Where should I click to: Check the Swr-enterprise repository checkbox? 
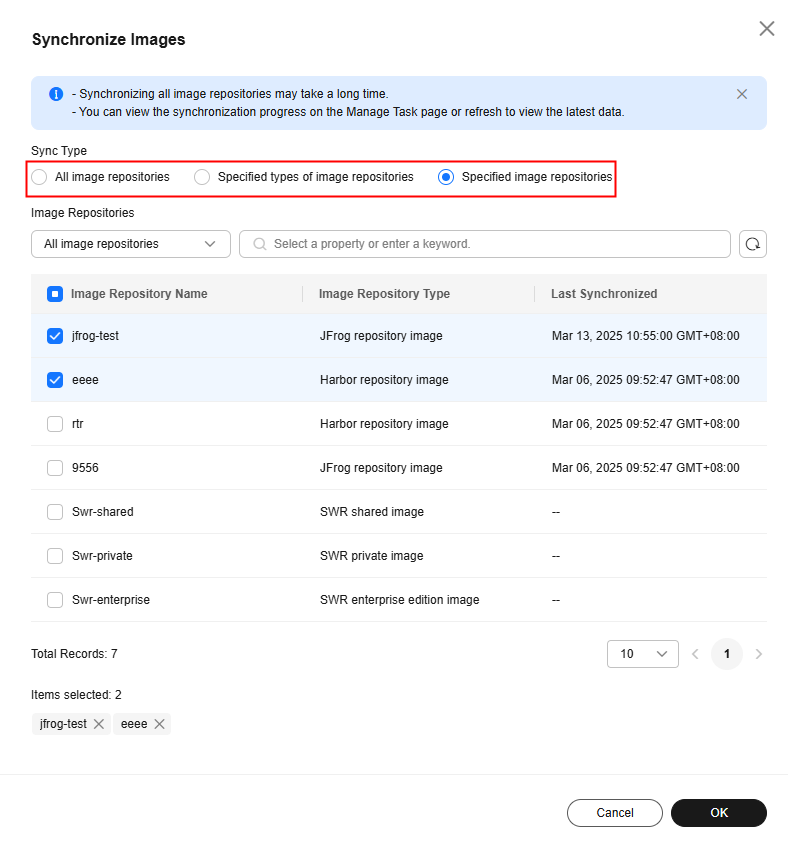pyautogui.click(x=55, y=599)
